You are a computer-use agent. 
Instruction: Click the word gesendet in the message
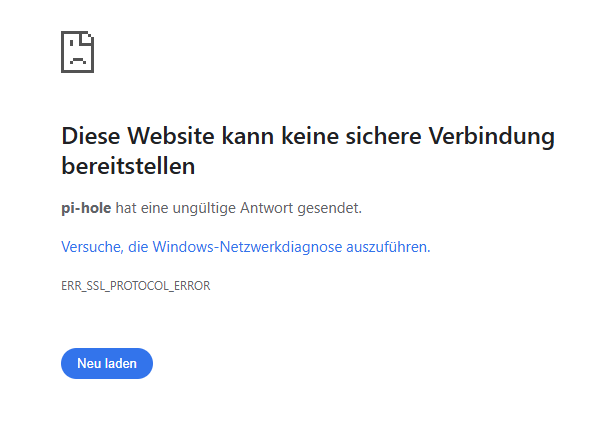pos(329,208)
